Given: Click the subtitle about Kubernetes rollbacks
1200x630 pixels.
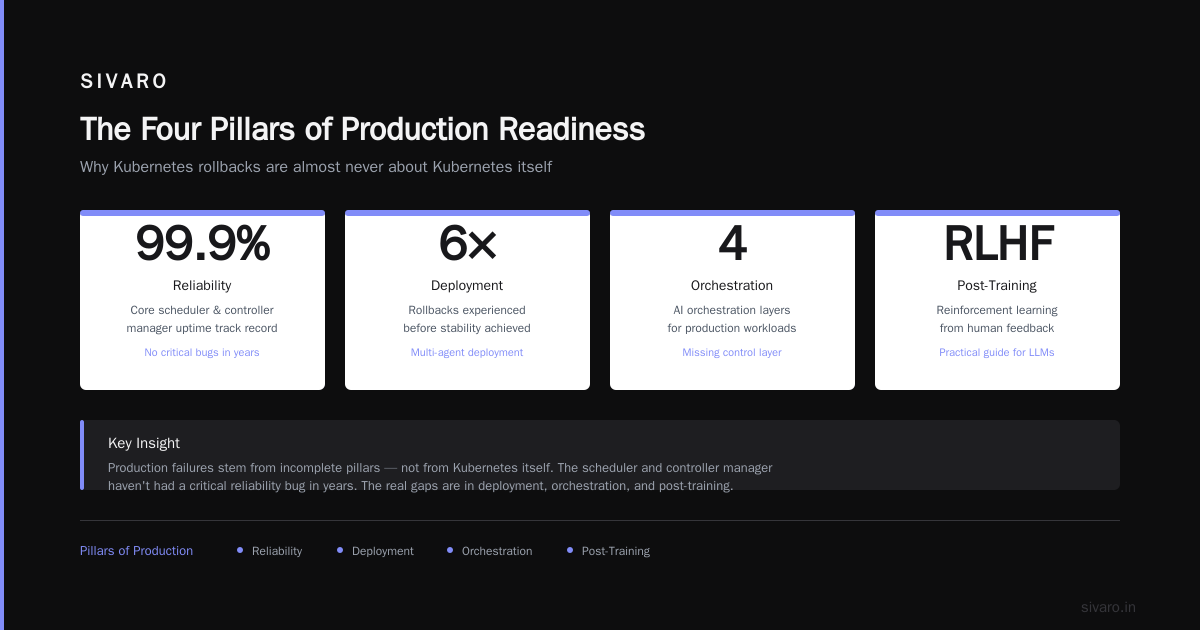Looking at the screenshot, I should (x=316, y=167).
